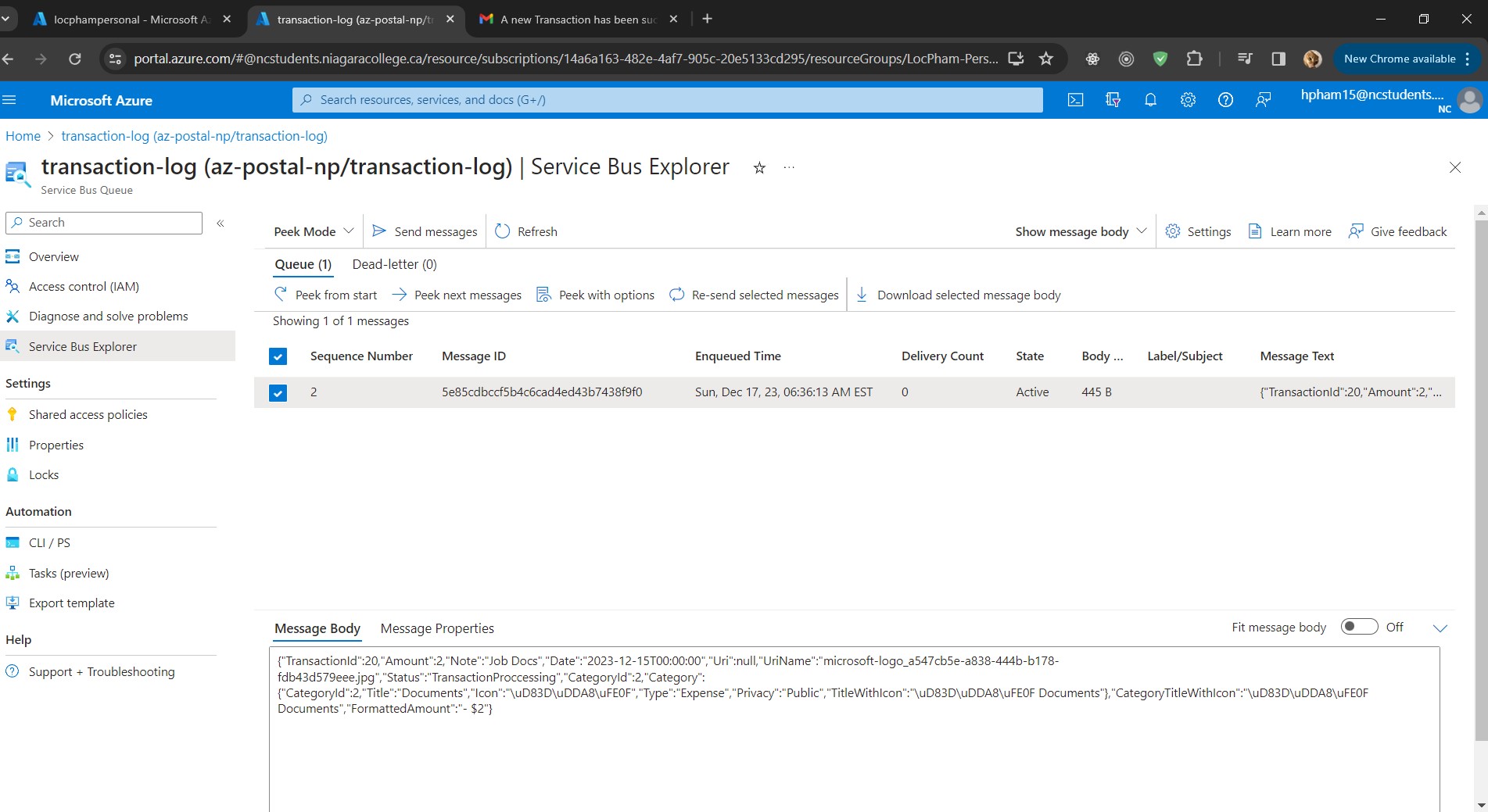This screenshot has width=1488, height=812.
Task: Reload the page in Chrome
Action: pos(75,59)
